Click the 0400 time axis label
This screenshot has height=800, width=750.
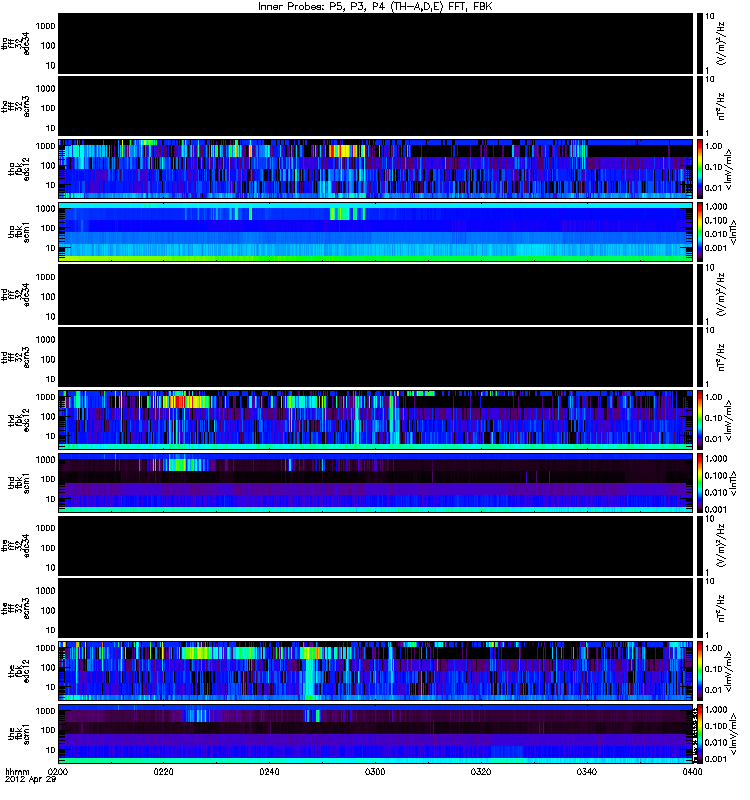pyautogui.click(x=692, y=771)
